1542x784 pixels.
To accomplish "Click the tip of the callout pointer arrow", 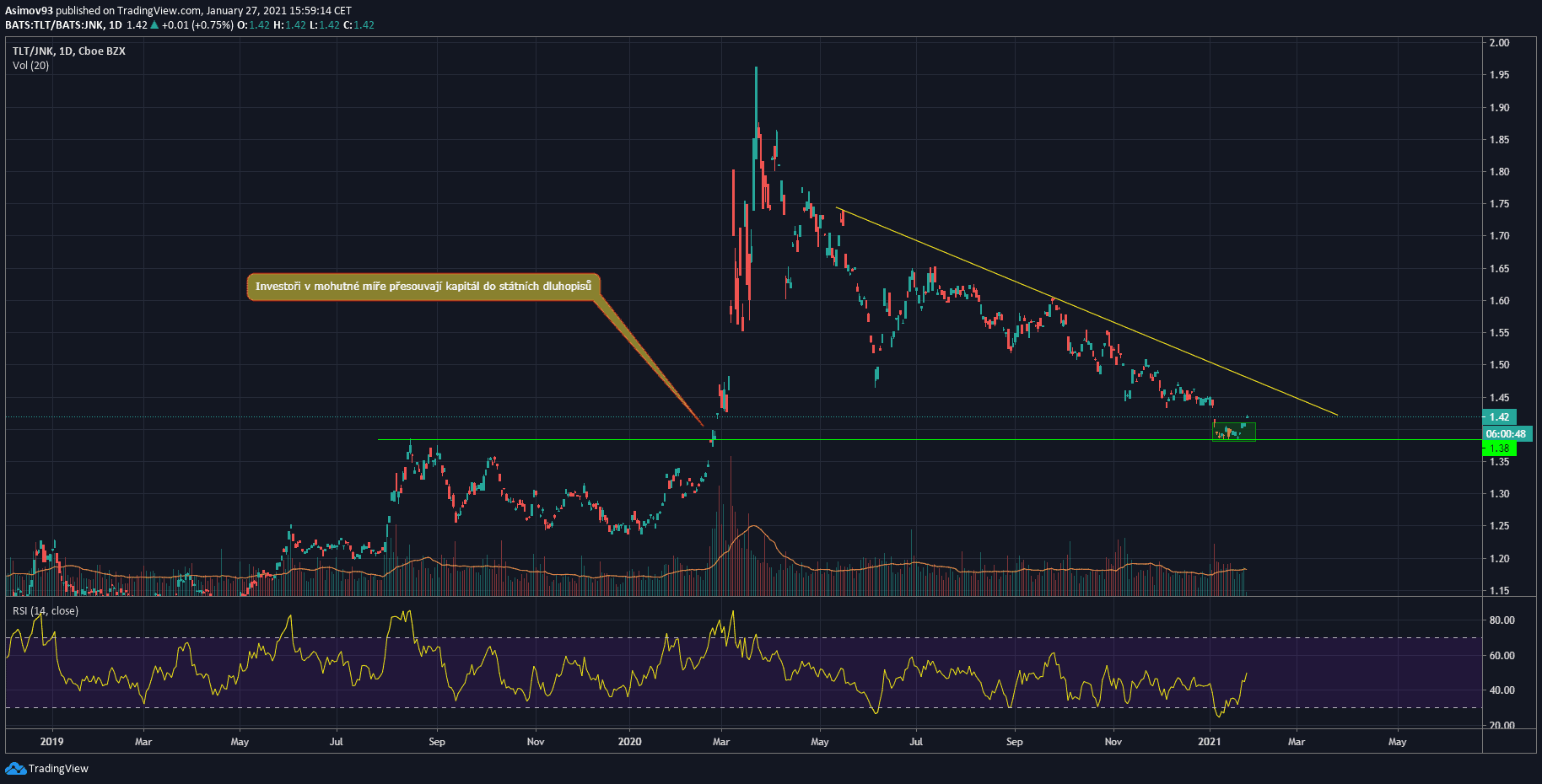I will coord(703,425).
